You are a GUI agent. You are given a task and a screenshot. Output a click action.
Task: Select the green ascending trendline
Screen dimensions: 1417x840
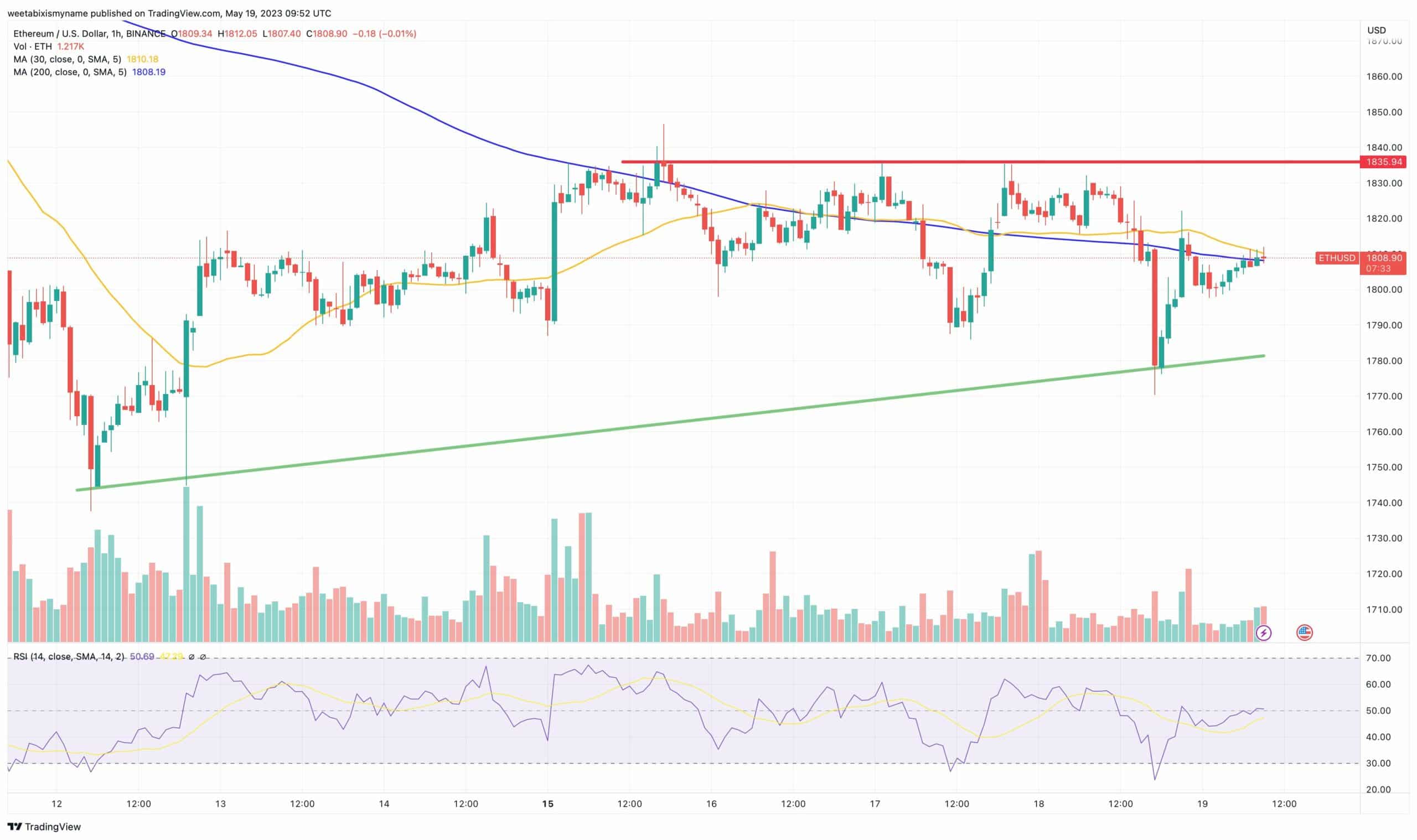[x=670, y=423]
